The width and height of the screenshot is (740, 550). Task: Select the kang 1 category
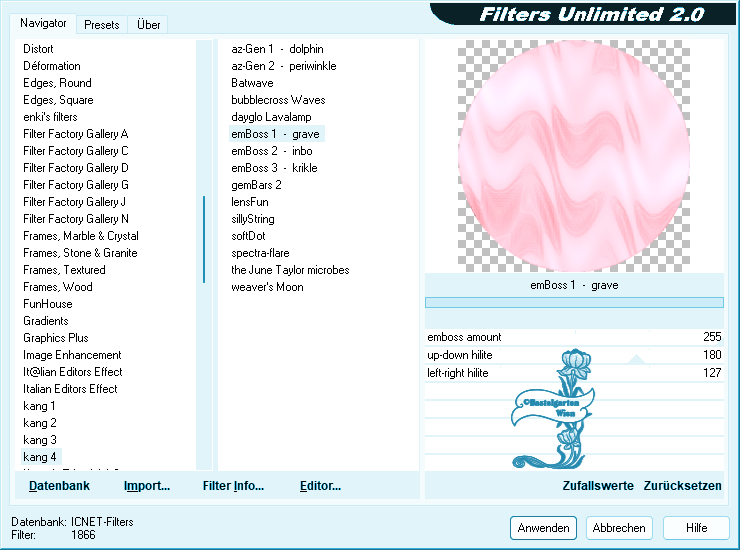[39, 406]
